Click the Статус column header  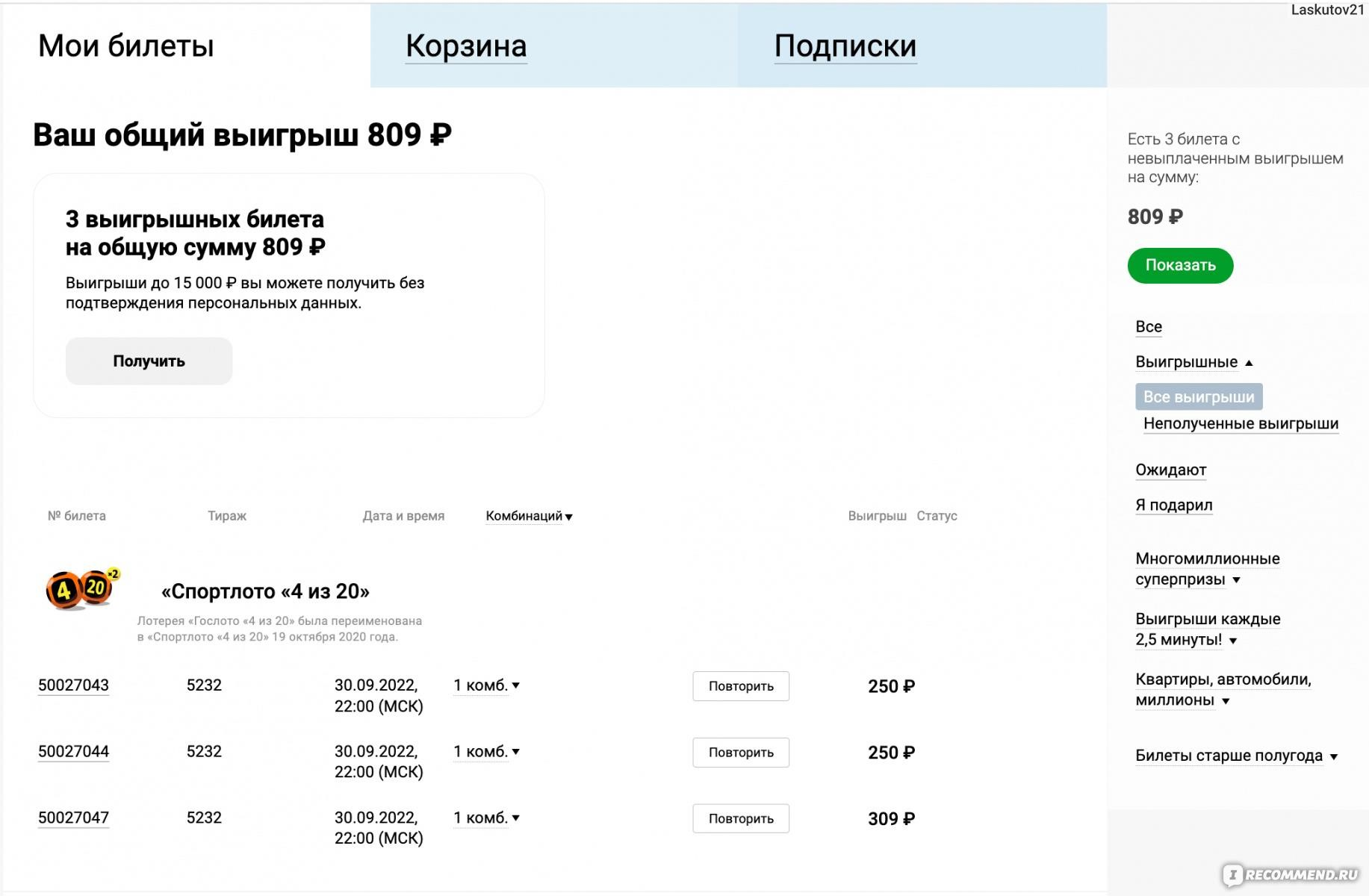click(937, 516)
